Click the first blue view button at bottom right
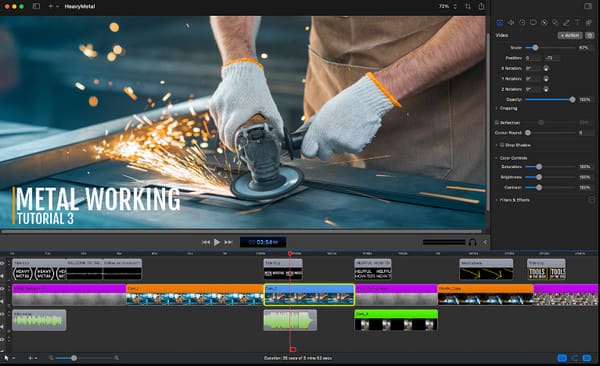Screen dimensions: 600x366 coord(562,358)
